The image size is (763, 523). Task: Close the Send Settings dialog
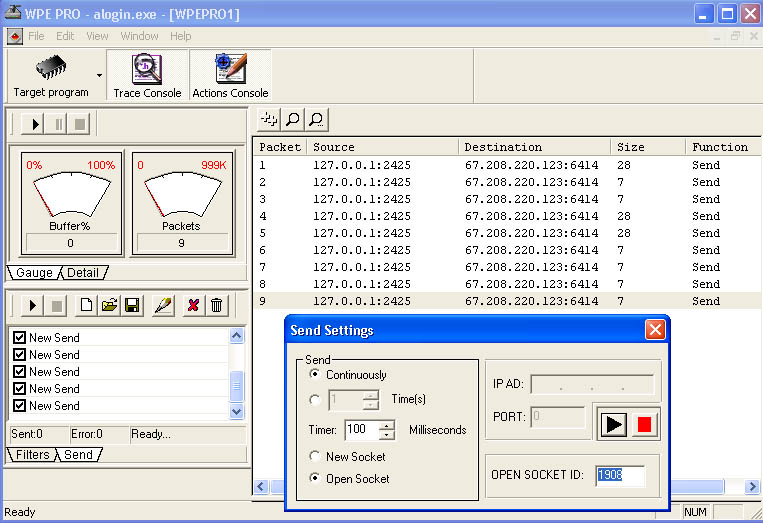(655, 330)
